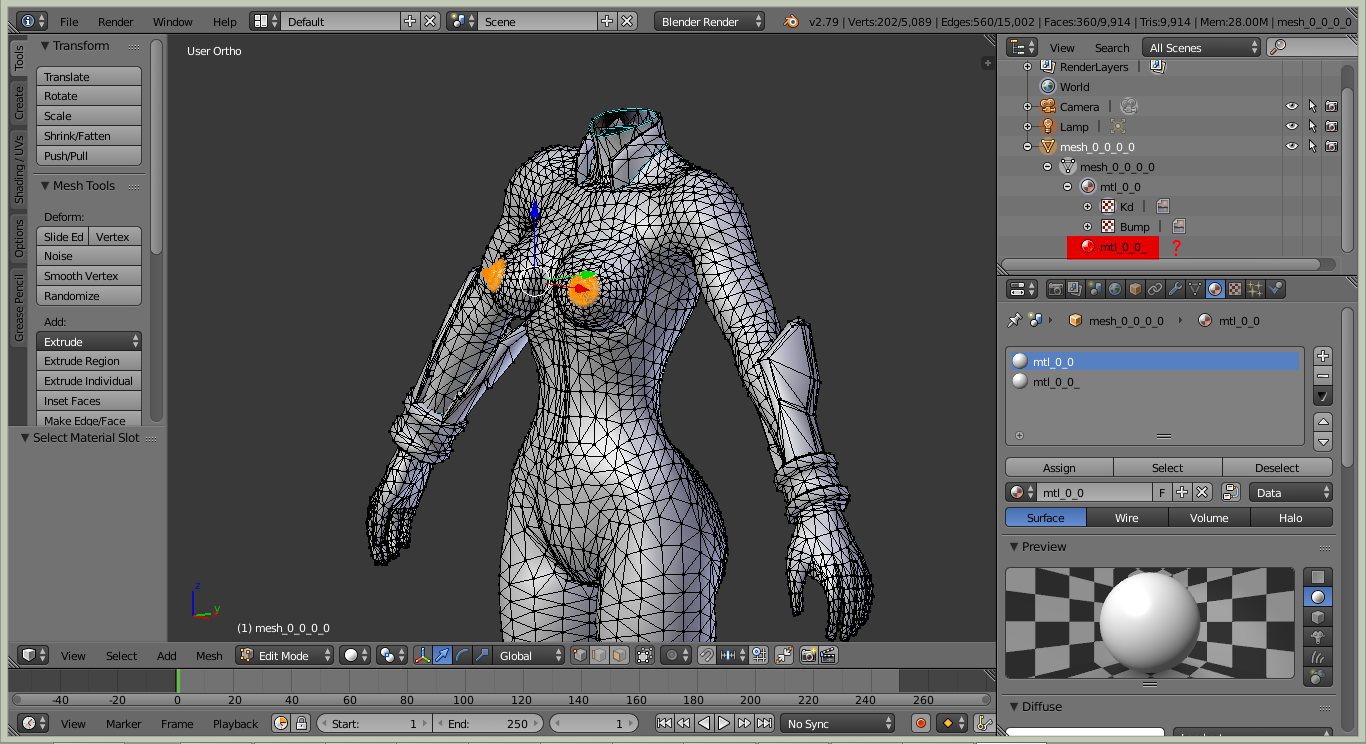Screen dimensions: 1366x744
Task: Open the Window menu
Action: click(172, 21)
